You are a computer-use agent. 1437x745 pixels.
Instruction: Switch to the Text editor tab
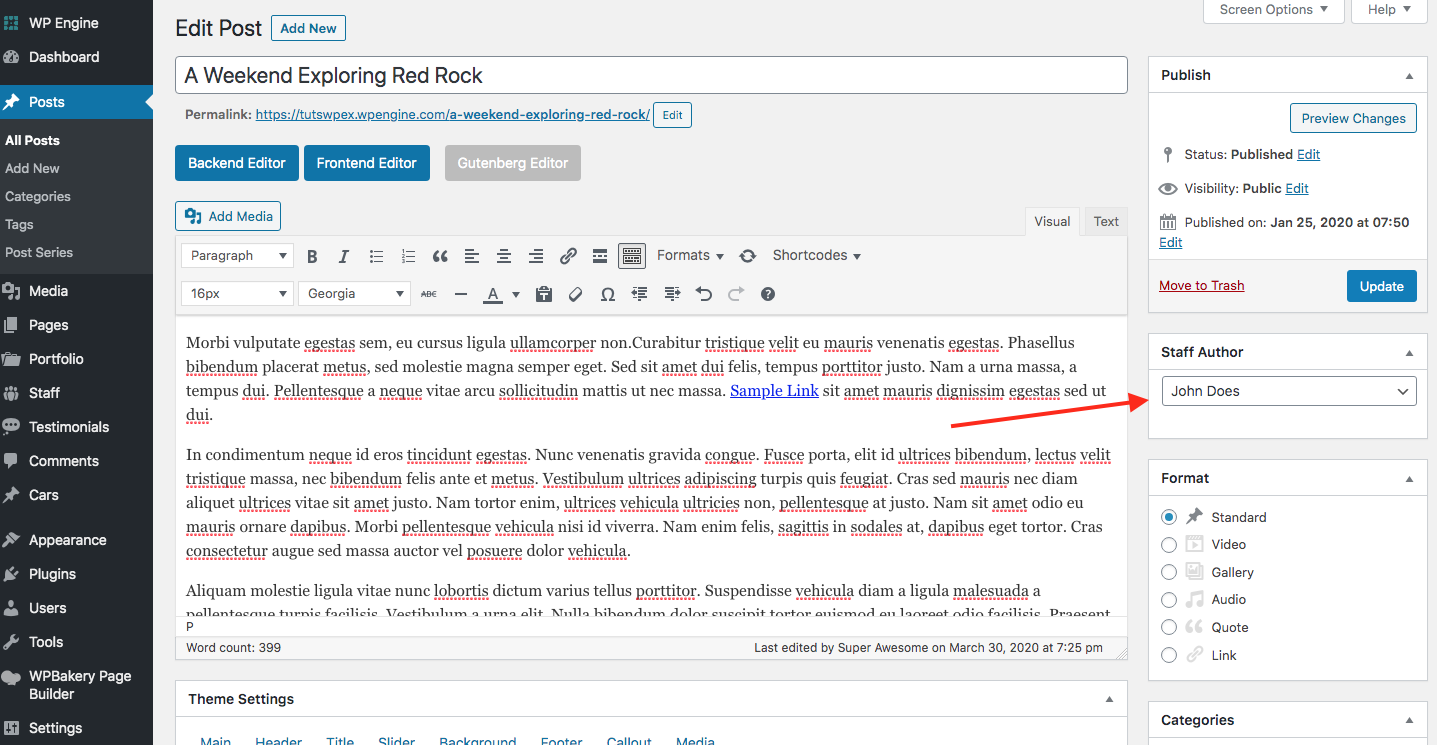click(1106, 222)
